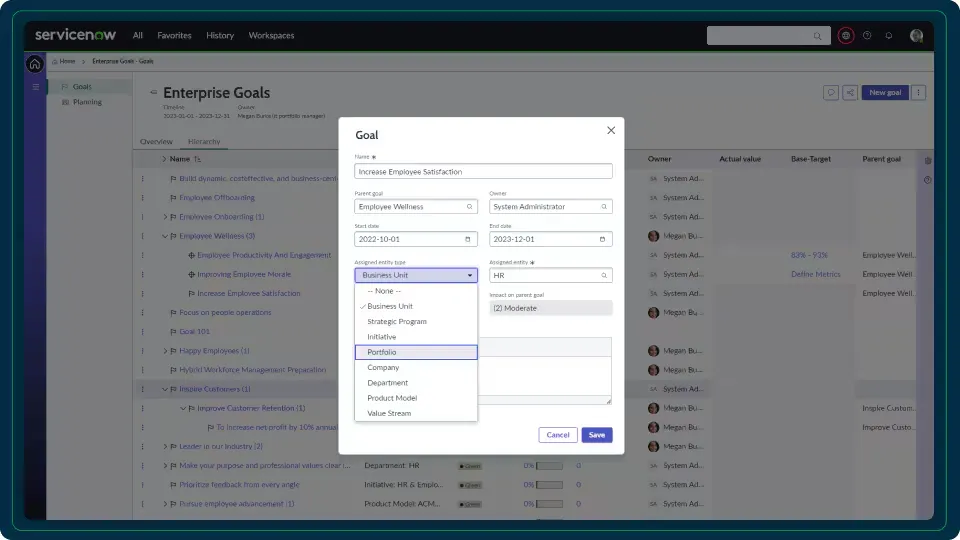Viewport: 960px width, 540px height.
Task: Open row actions for Goal 101
Action: click(143, 332)
